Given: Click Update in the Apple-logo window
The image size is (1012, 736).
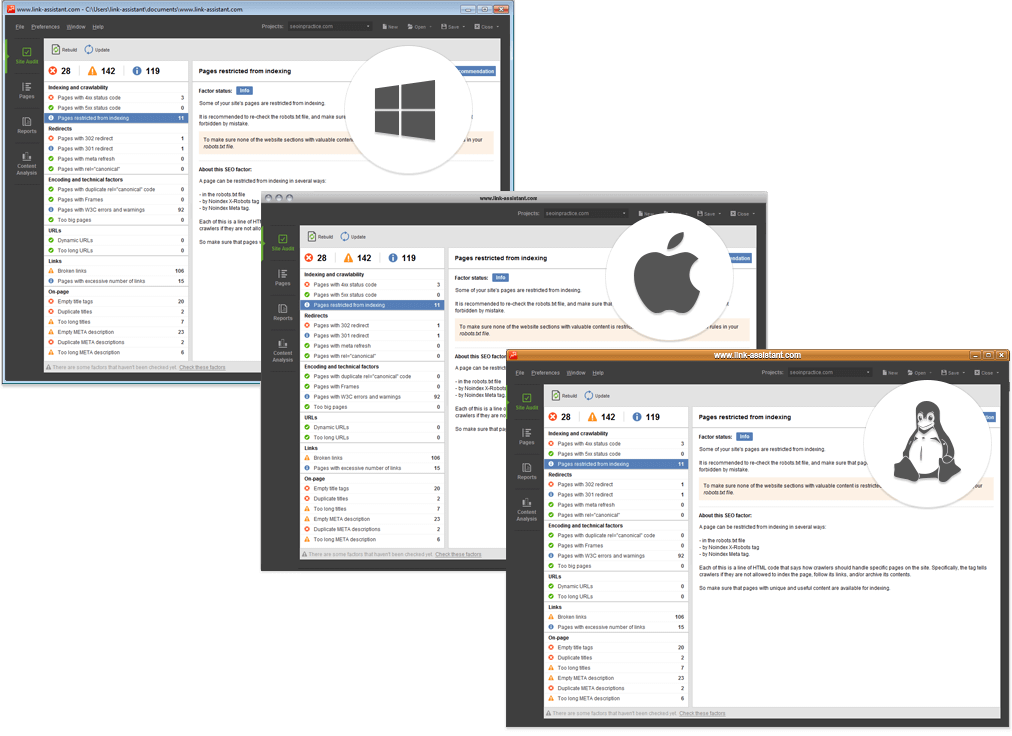Looking at the screenshot, I should click(x=353, y=237).
